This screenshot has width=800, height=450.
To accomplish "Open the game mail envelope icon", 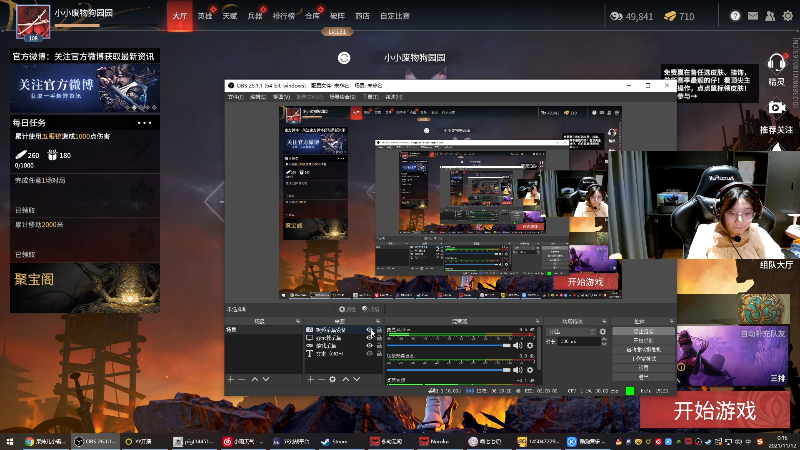I will tap(753, 16).
